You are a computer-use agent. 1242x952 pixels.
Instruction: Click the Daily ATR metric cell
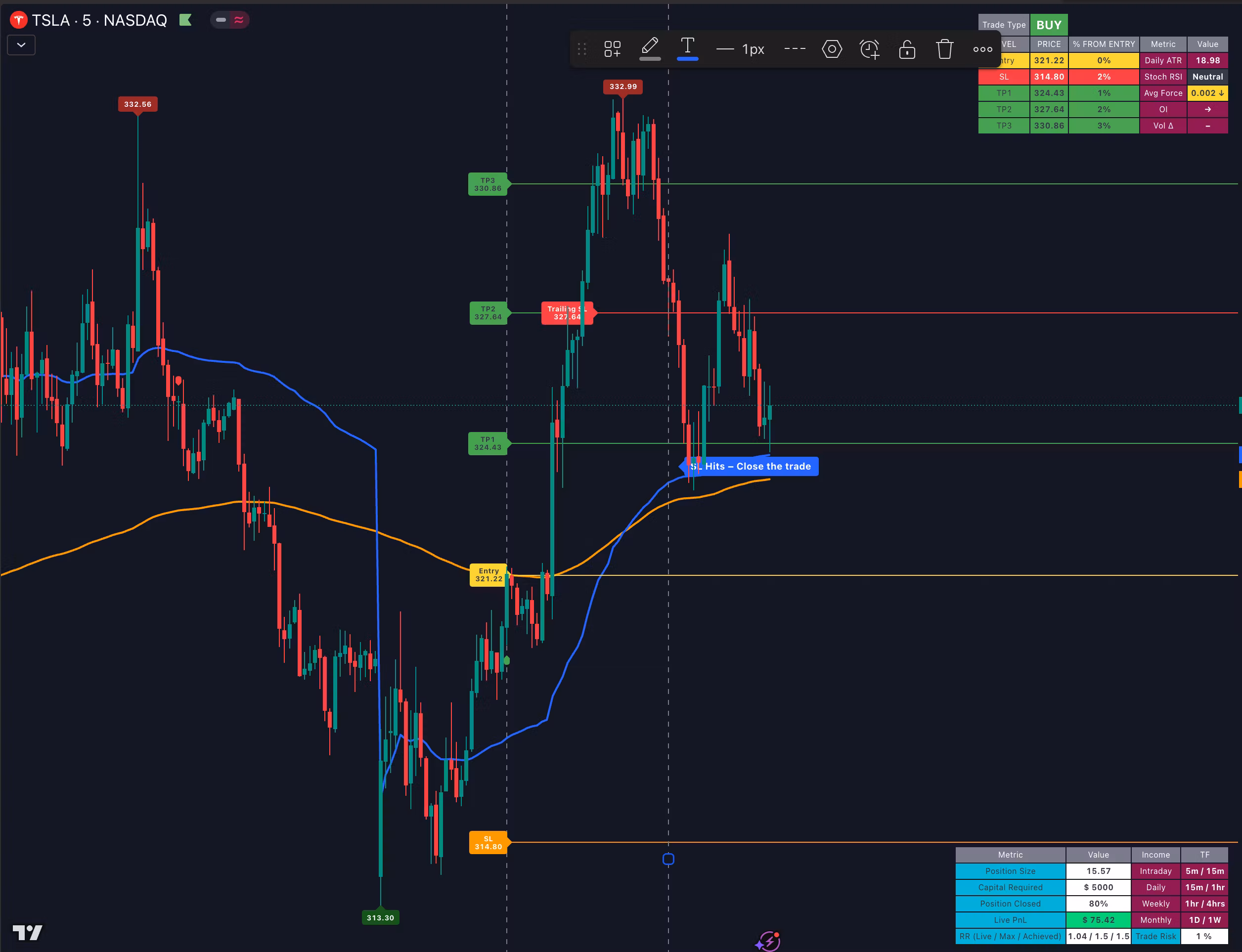[1163, 61]
